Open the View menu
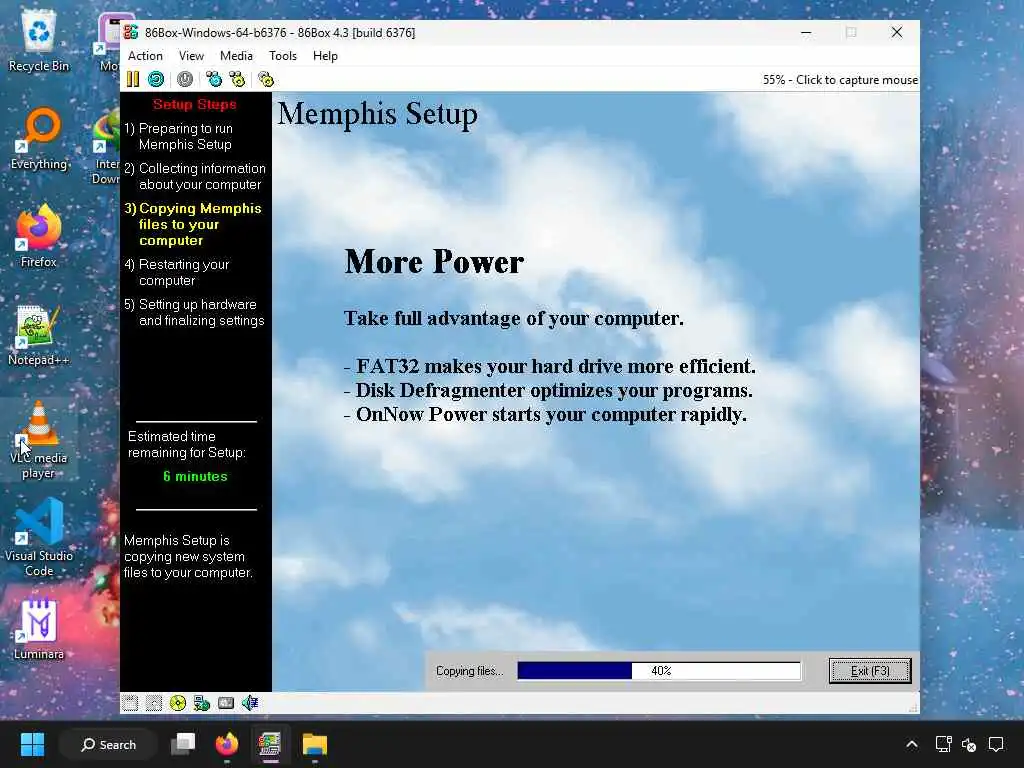 191,56
